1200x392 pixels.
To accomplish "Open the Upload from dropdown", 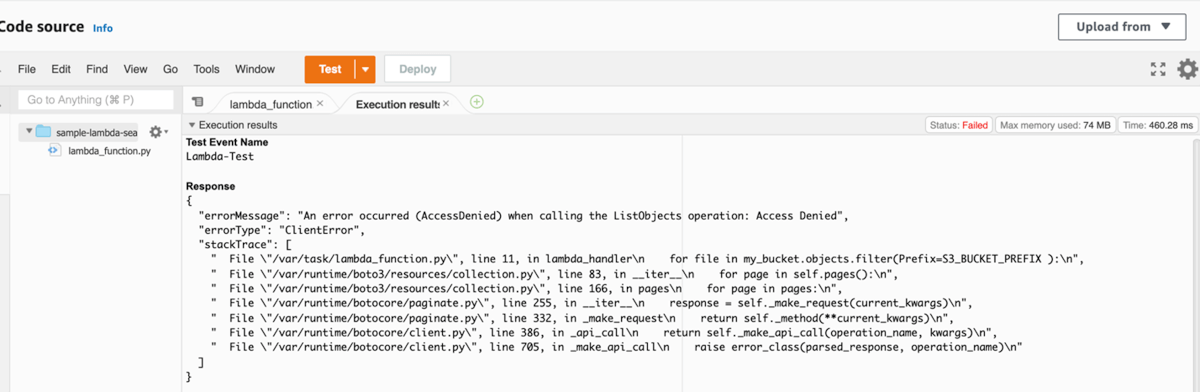I will (1122, 27).
